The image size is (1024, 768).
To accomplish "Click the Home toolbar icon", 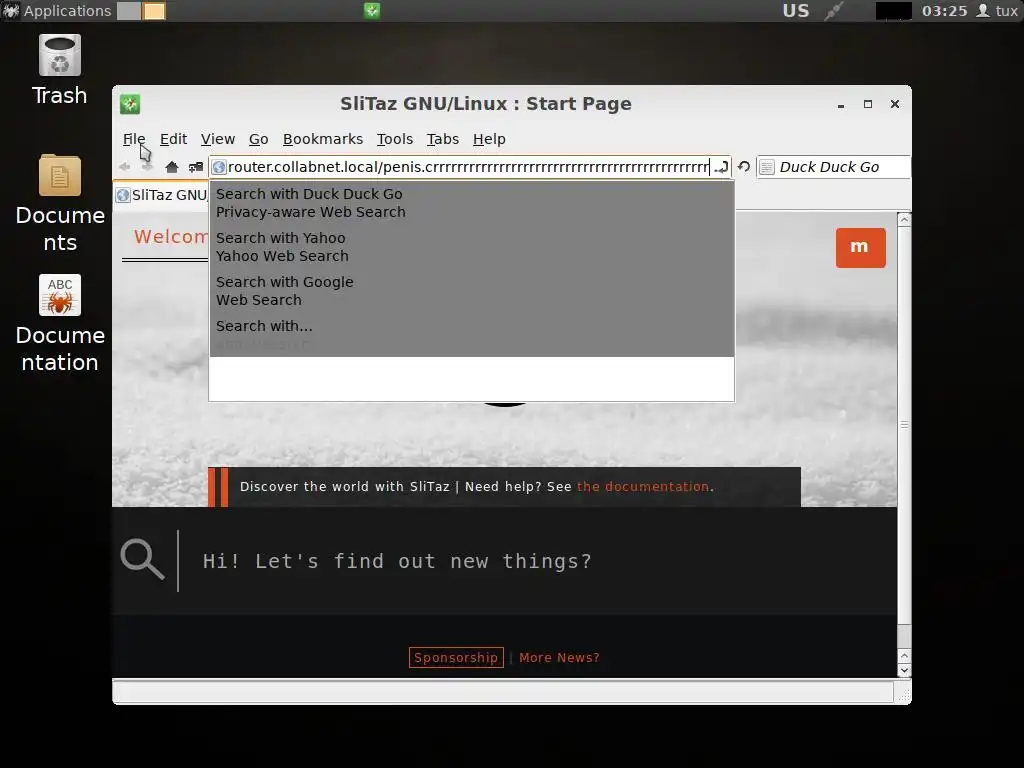I will click(172, 167).
